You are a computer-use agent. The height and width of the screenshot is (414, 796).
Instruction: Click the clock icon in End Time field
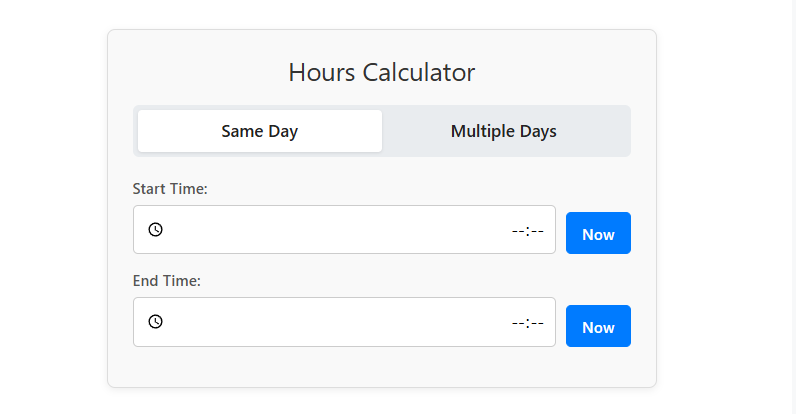(x=155, y=322)
